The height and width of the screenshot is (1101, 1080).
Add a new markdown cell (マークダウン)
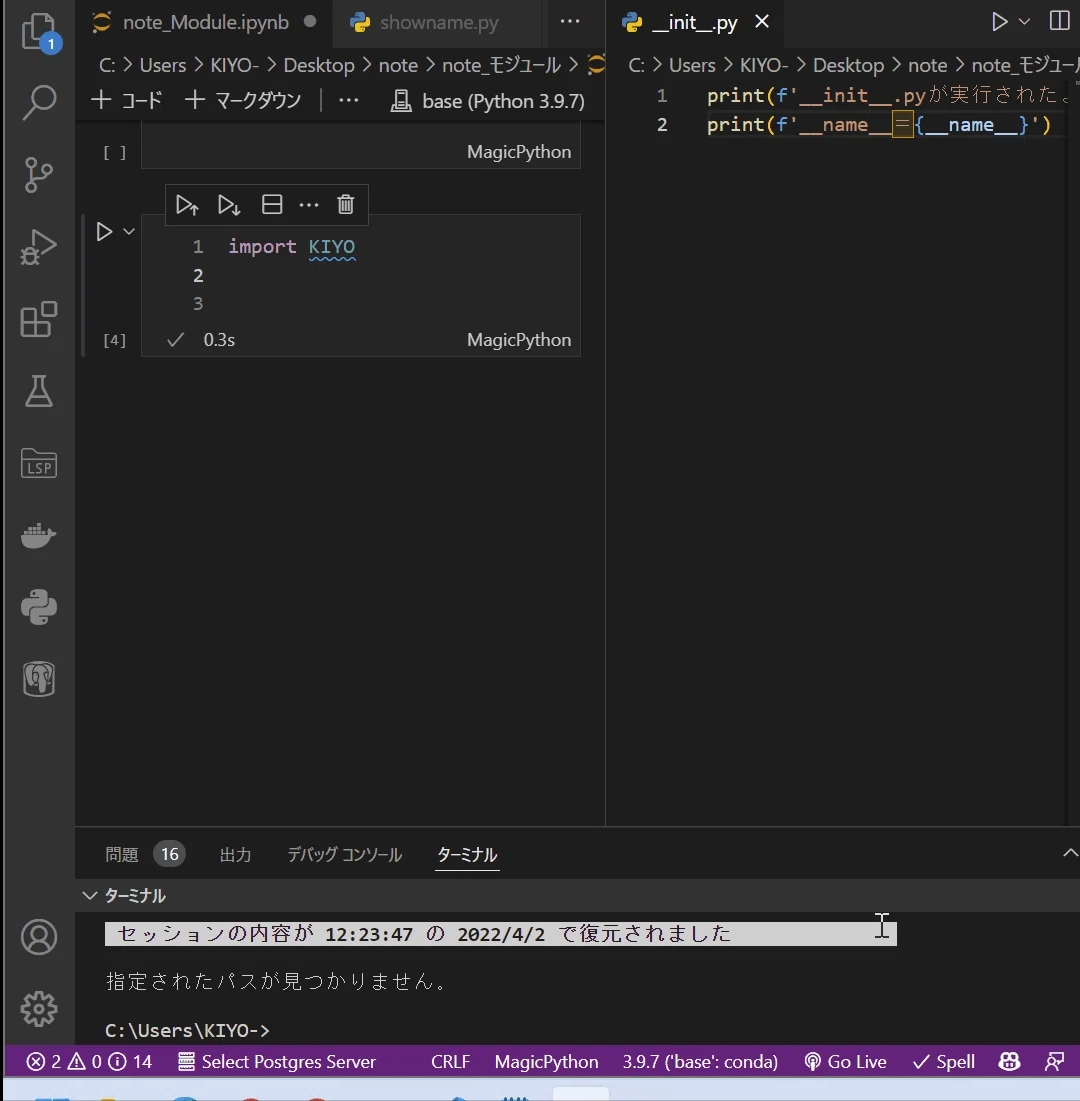[244, 100]
